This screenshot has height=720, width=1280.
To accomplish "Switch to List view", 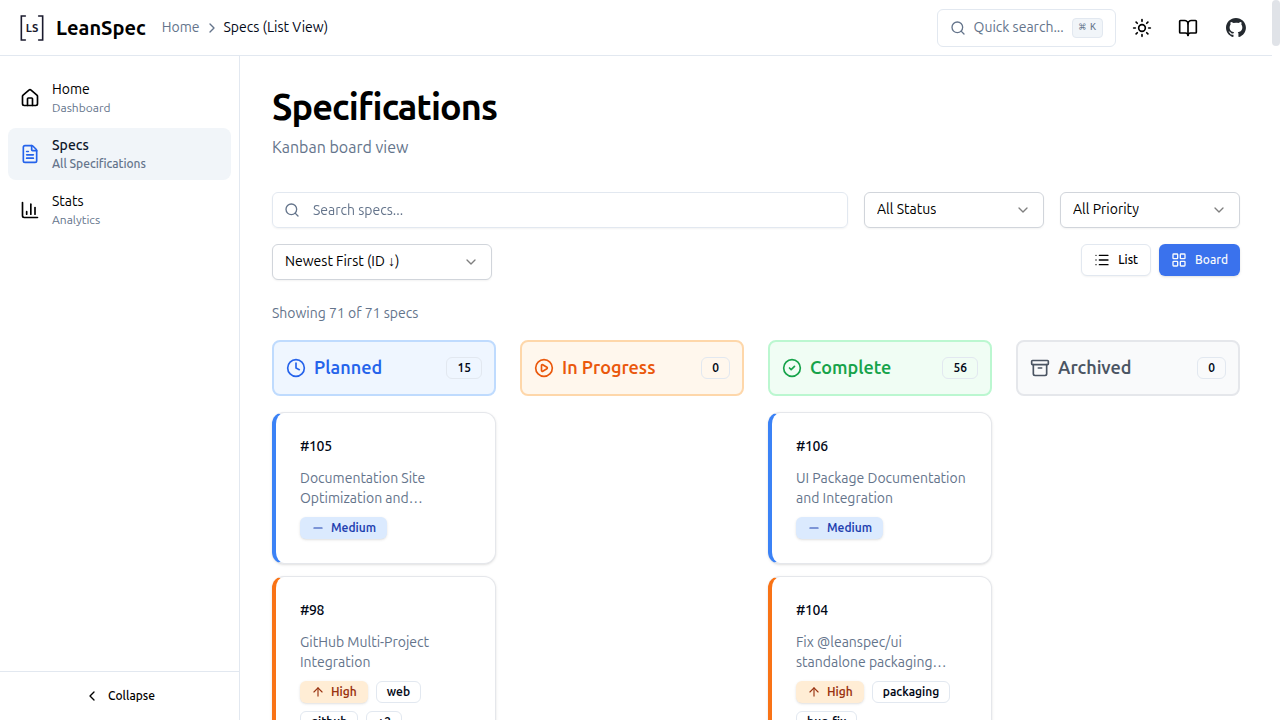I will 1116,259.
